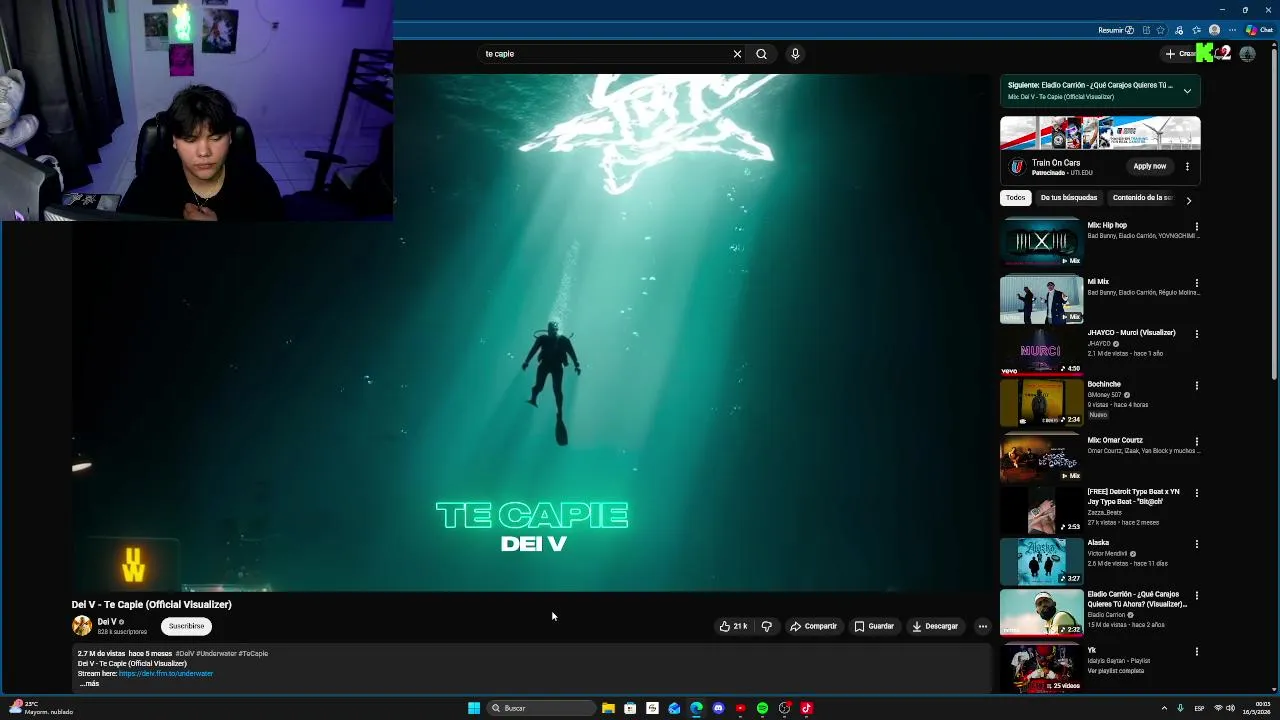This screenshot has height=720, width=1280.
Task: Click the Windows taskbar Buscar field
Action: pos(540,708)
